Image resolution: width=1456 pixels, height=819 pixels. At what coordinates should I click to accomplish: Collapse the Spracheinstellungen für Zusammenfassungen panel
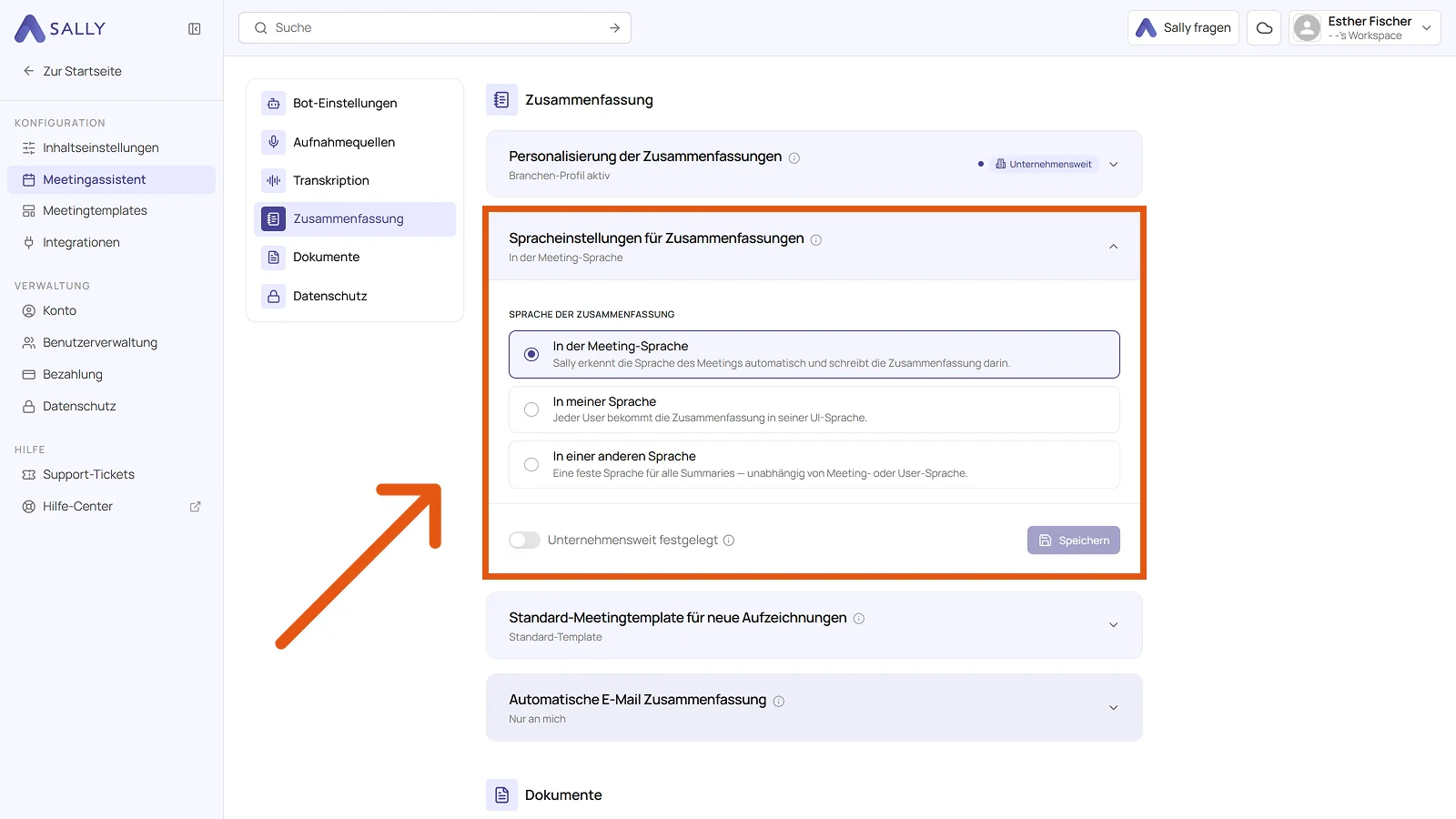click(1114, 247)
